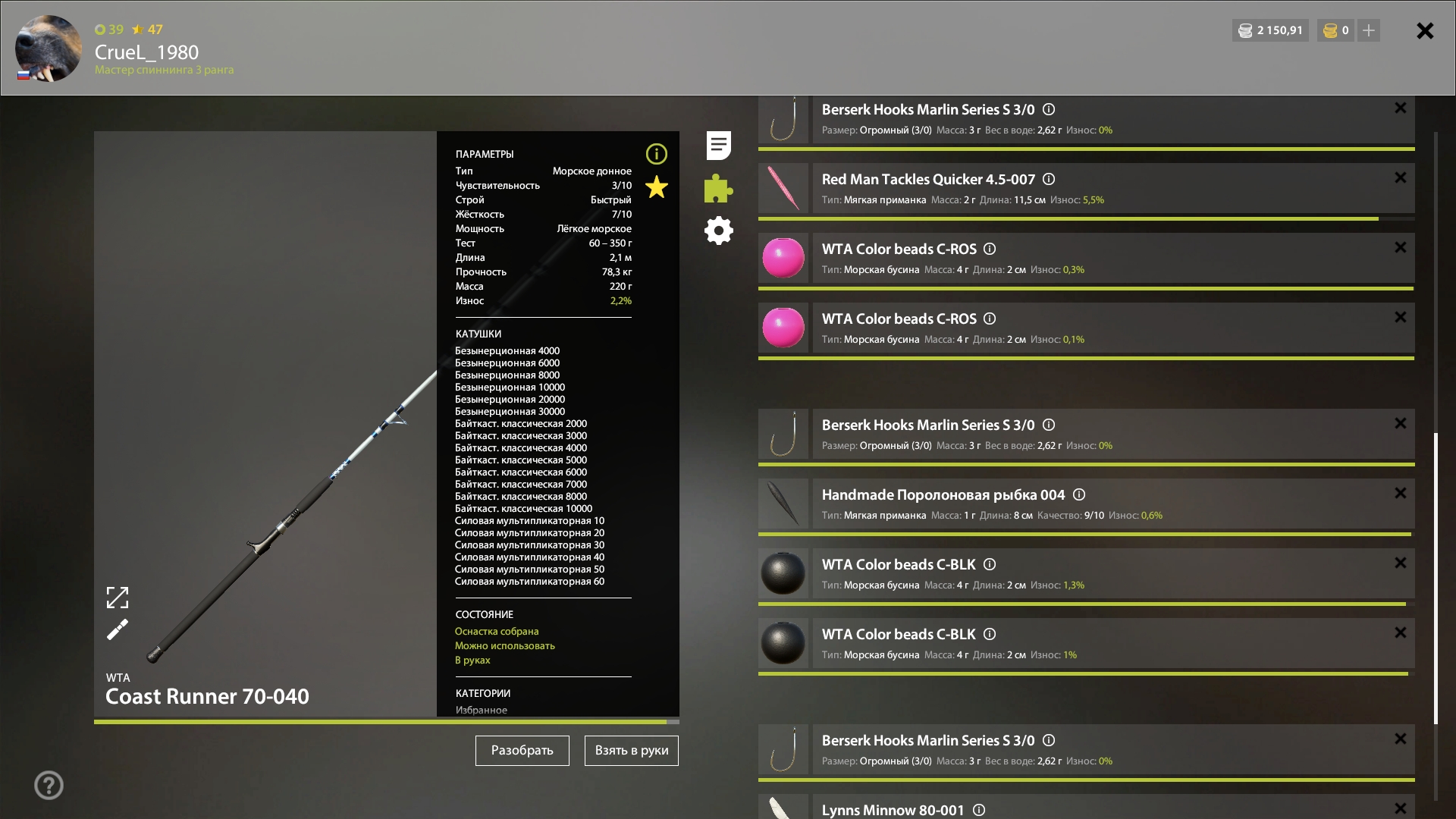
Task: Click the pencil rename icon
Action: pyautogui.click(x=118, y=629)
